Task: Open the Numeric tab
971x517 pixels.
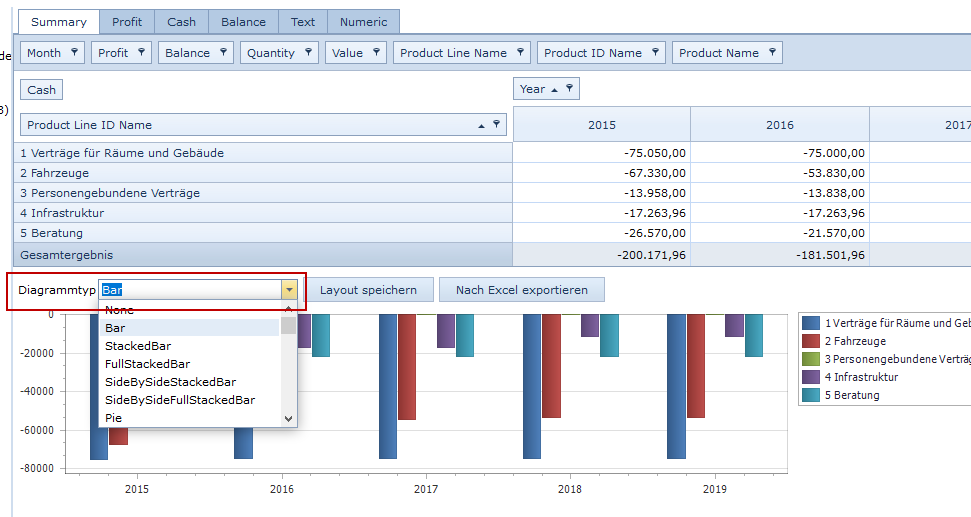Action: (363, 22)
